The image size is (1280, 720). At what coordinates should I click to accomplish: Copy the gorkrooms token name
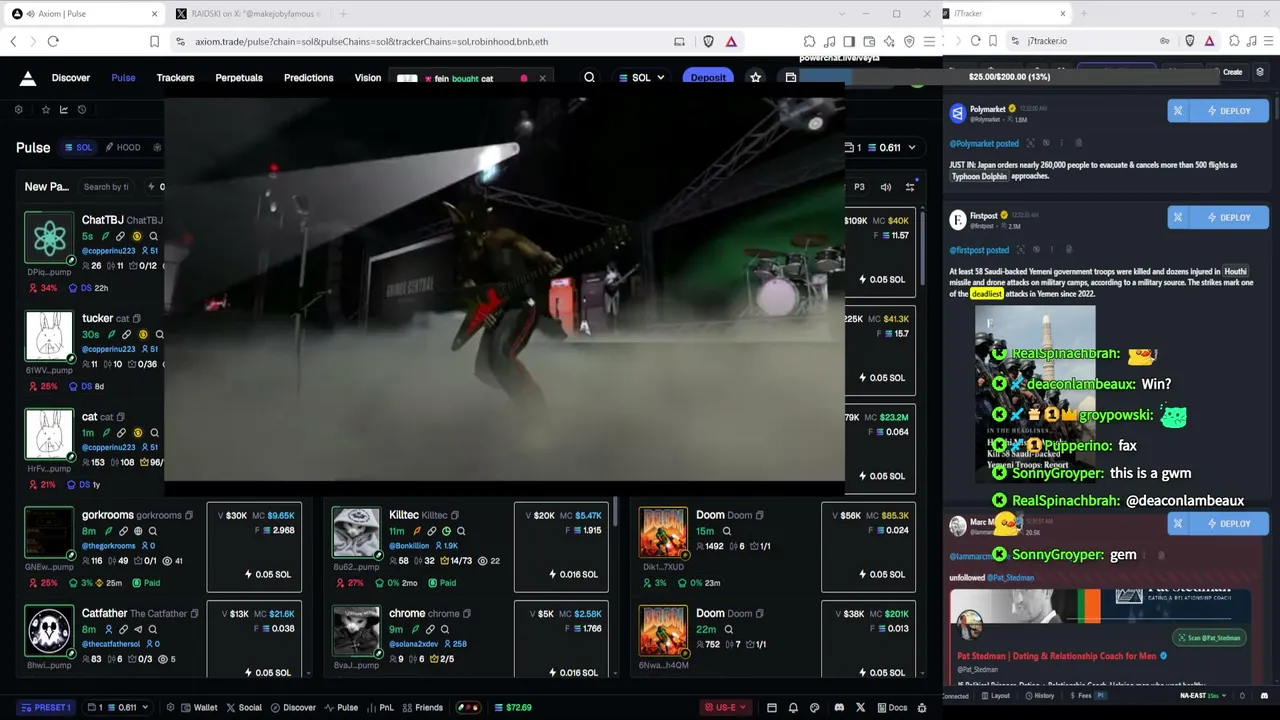point(190,515)
